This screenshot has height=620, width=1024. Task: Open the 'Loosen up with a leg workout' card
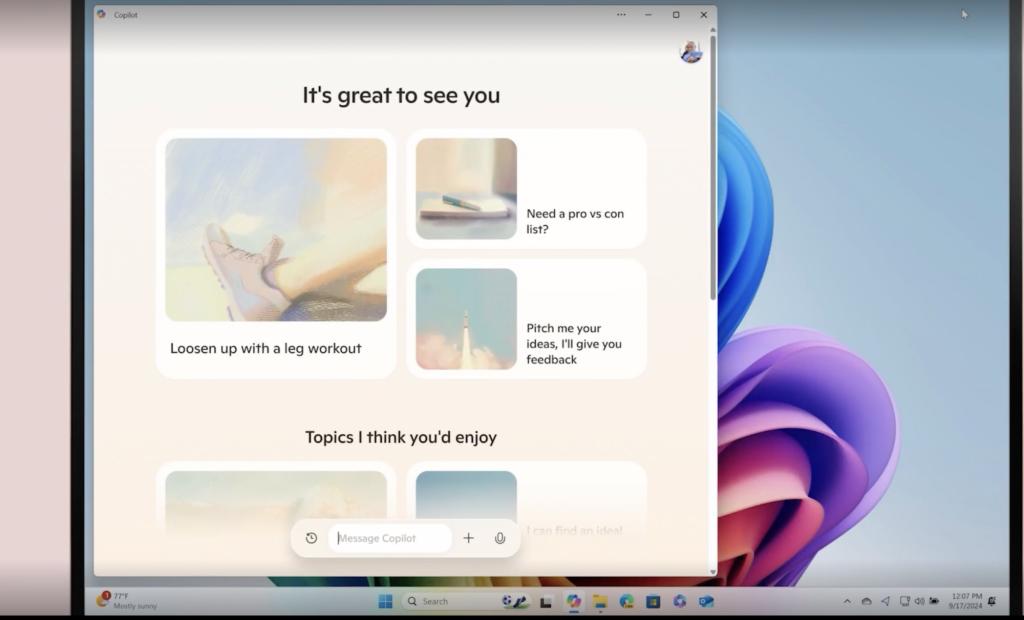coord(276,253)
